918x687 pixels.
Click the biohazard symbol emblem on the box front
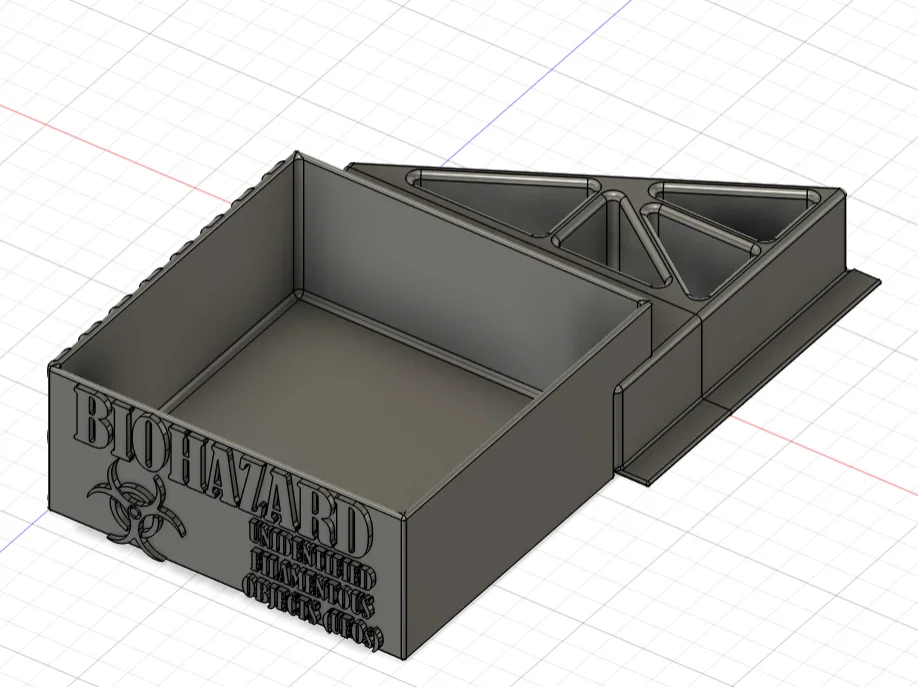point(137,510)
